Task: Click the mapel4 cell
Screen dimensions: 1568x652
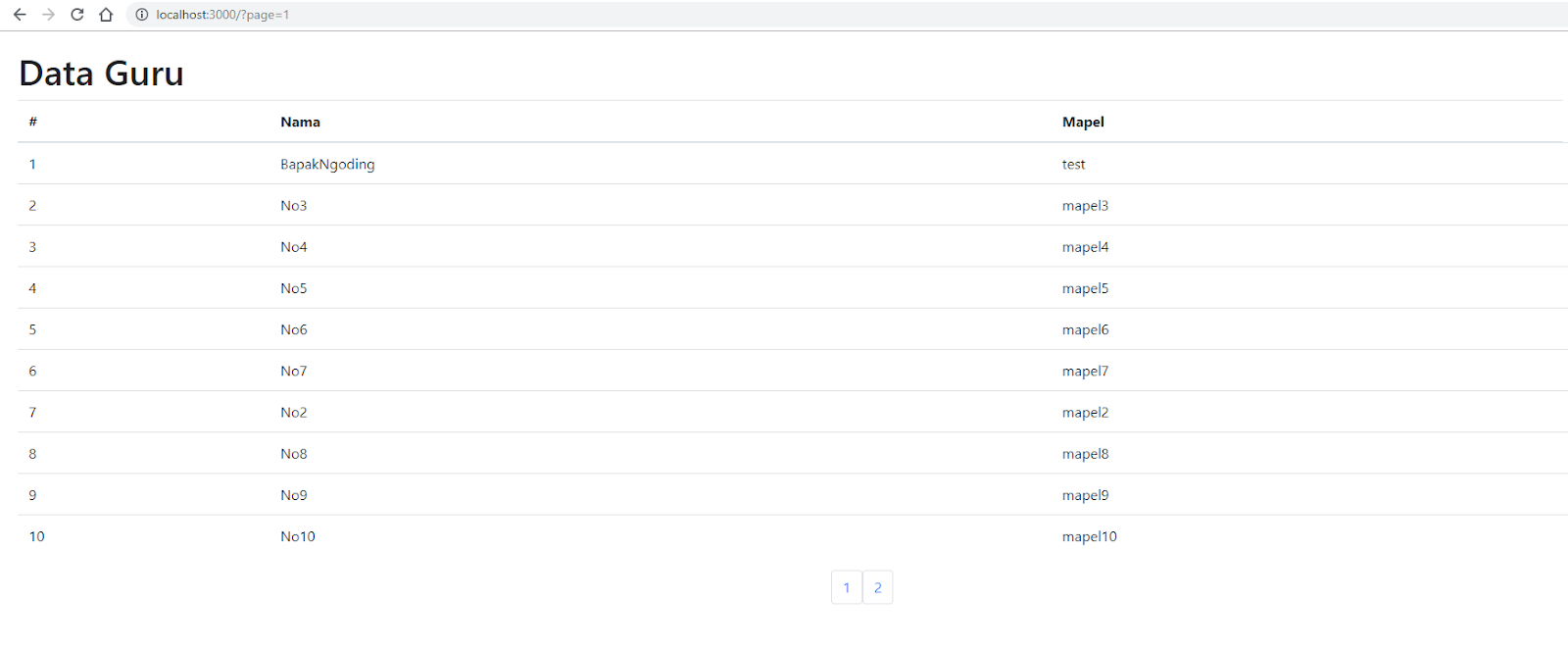Action: [1085, 247]
